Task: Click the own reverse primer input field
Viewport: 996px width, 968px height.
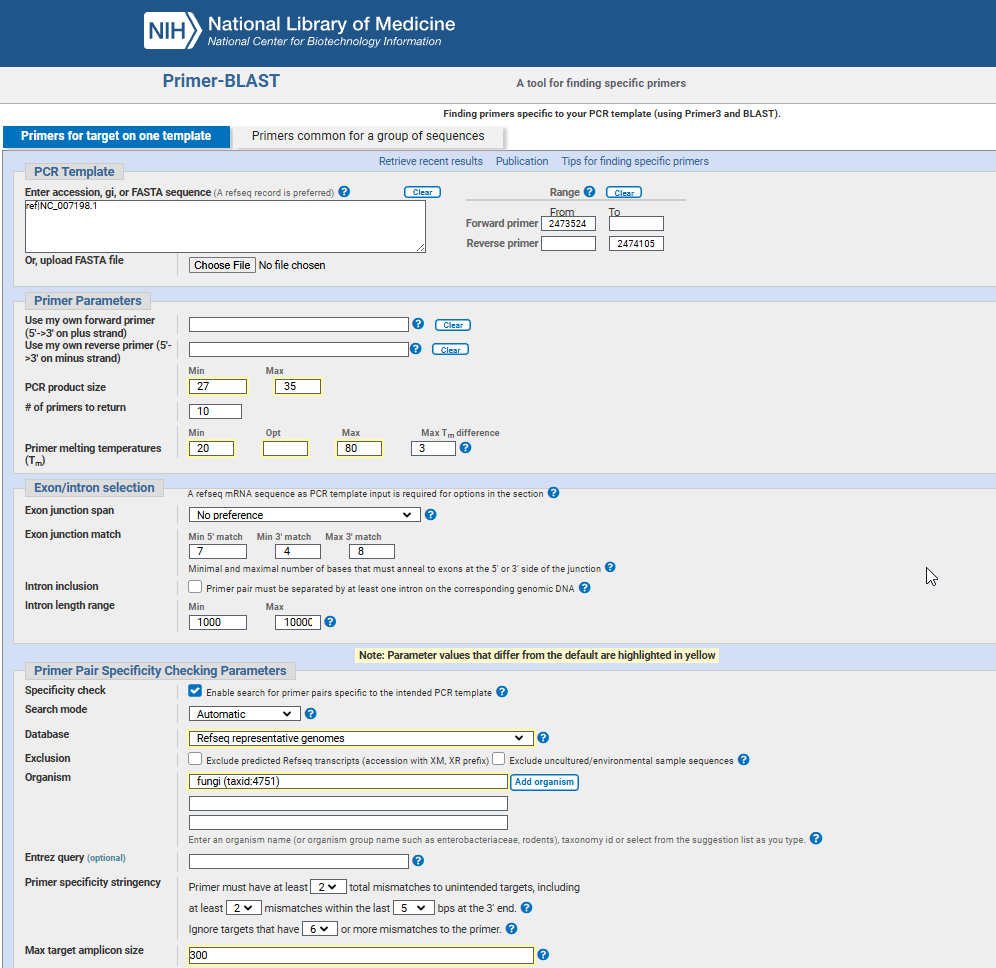Action: (299, 349)
